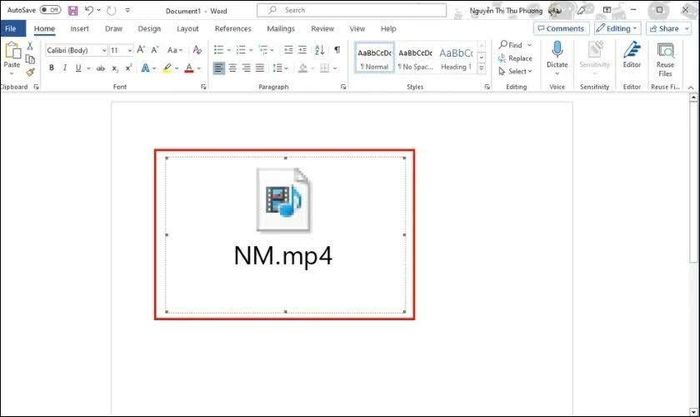Screen dimensions: 700x417
Task: Open the Editing mode dropdown
Action: [x=618, y=29]
